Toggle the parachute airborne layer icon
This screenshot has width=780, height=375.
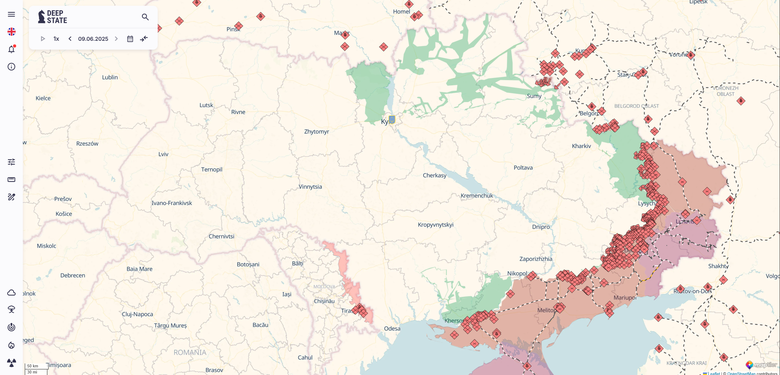[x=11, y=310]
